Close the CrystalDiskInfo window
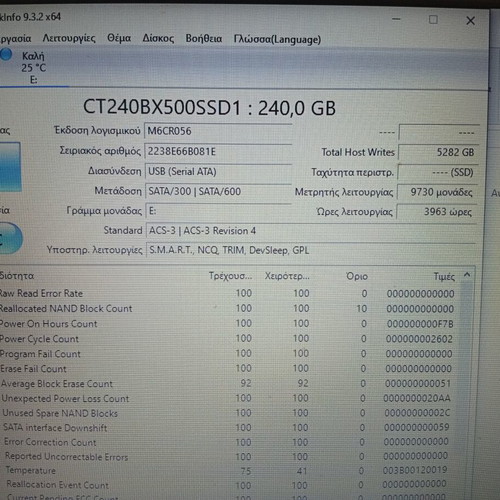This screenshot has width=500, height=500. (470, 21)
